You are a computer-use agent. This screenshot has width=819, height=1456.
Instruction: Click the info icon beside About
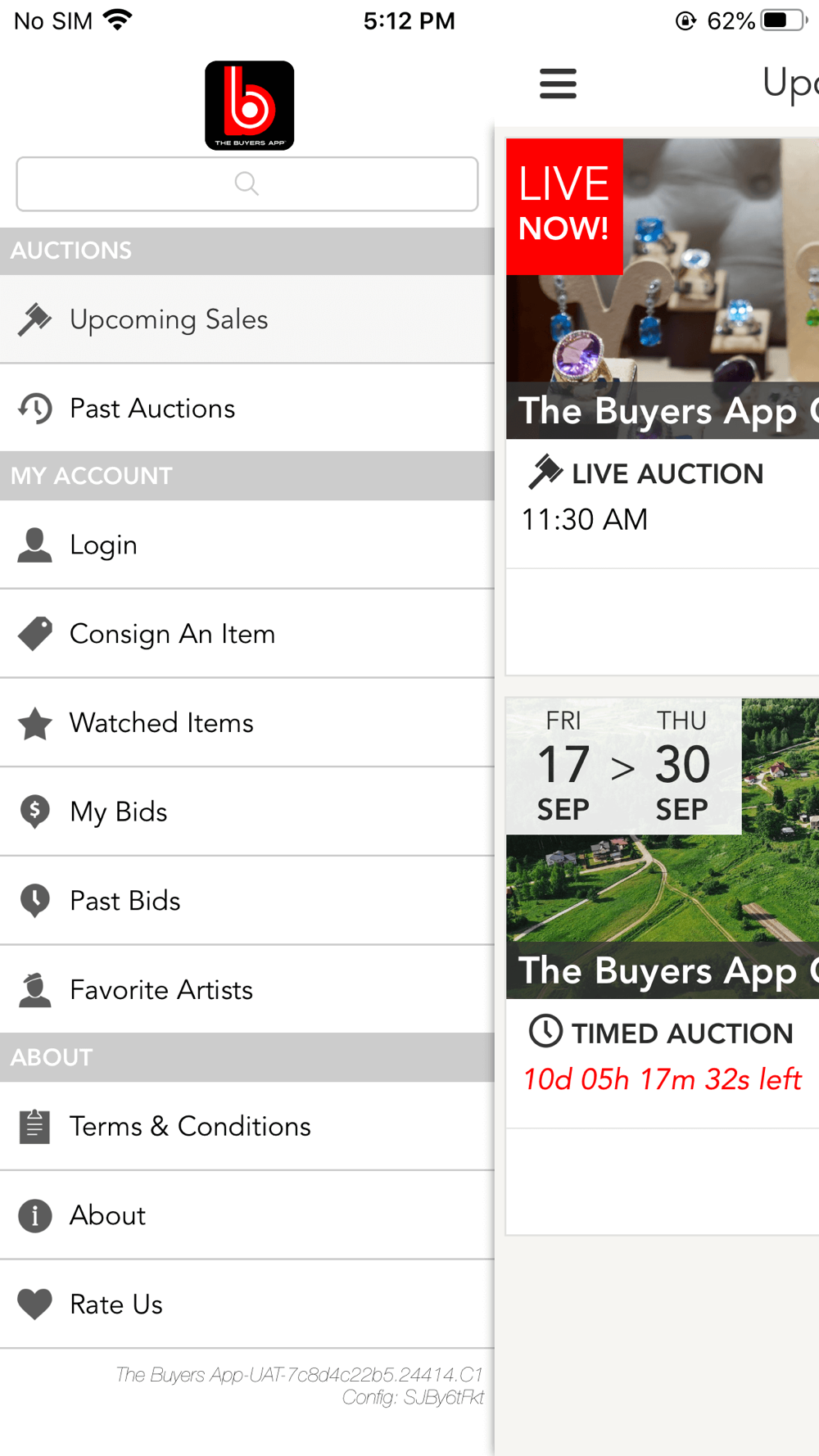click(34, 1215)
